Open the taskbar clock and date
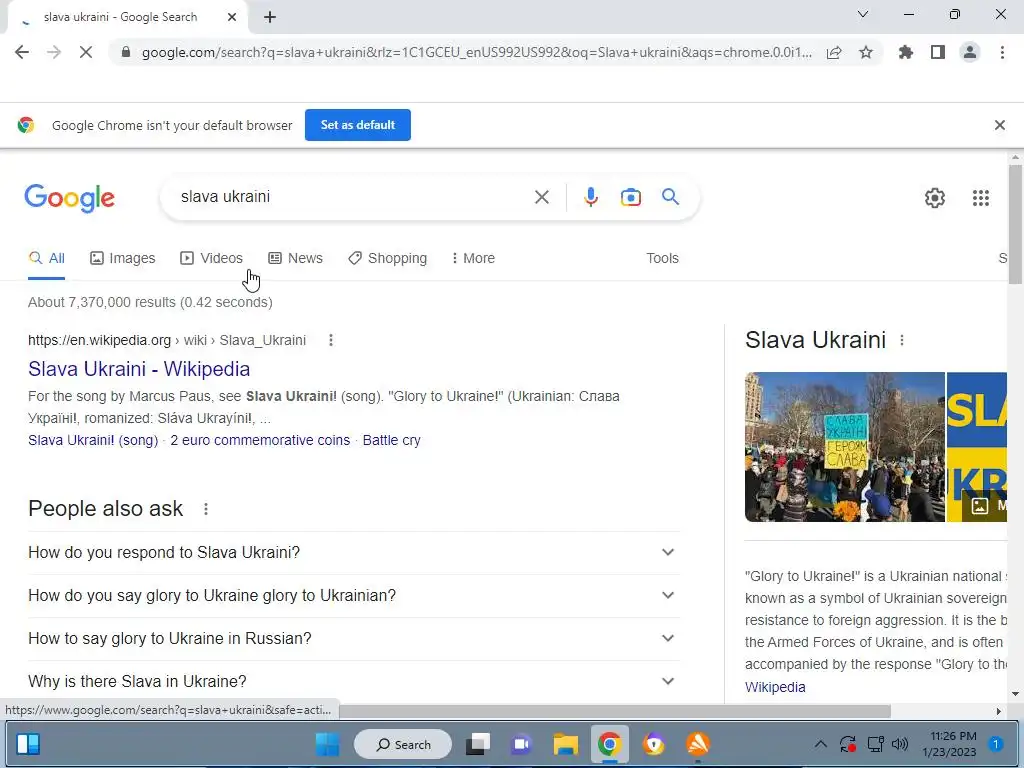1024x768 pixels. (x=950, y=744)
